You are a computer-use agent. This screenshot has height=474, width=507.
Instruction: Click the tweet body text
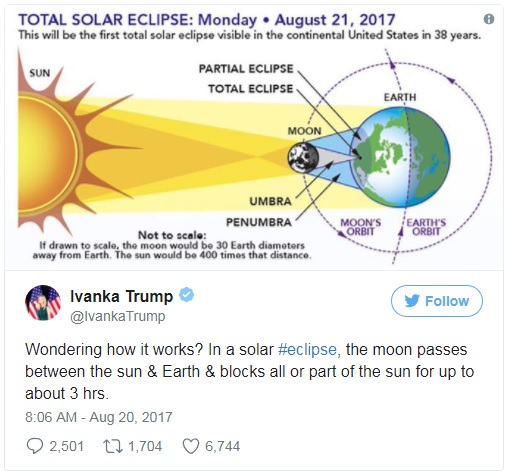[249, 372]
